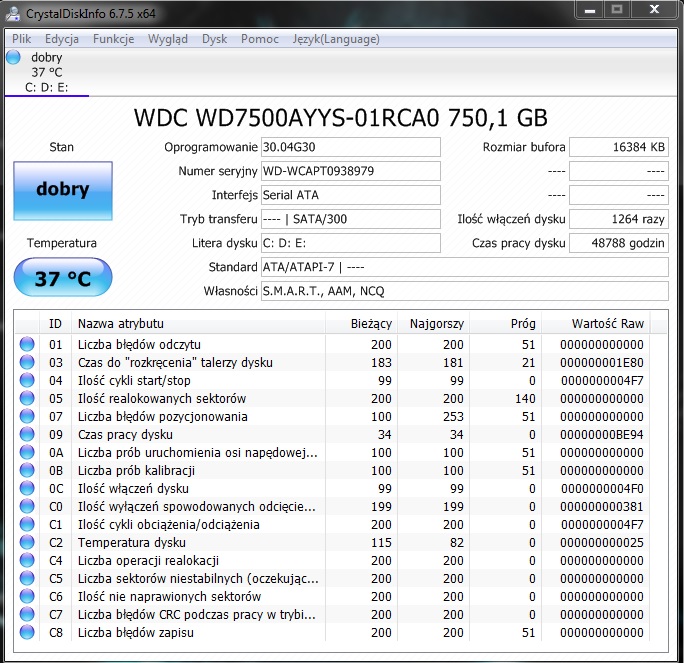Image resolution: width=684 pixels, height=663 pixels.
Task: Click the big dobry health status button
Action: [63, 191]
